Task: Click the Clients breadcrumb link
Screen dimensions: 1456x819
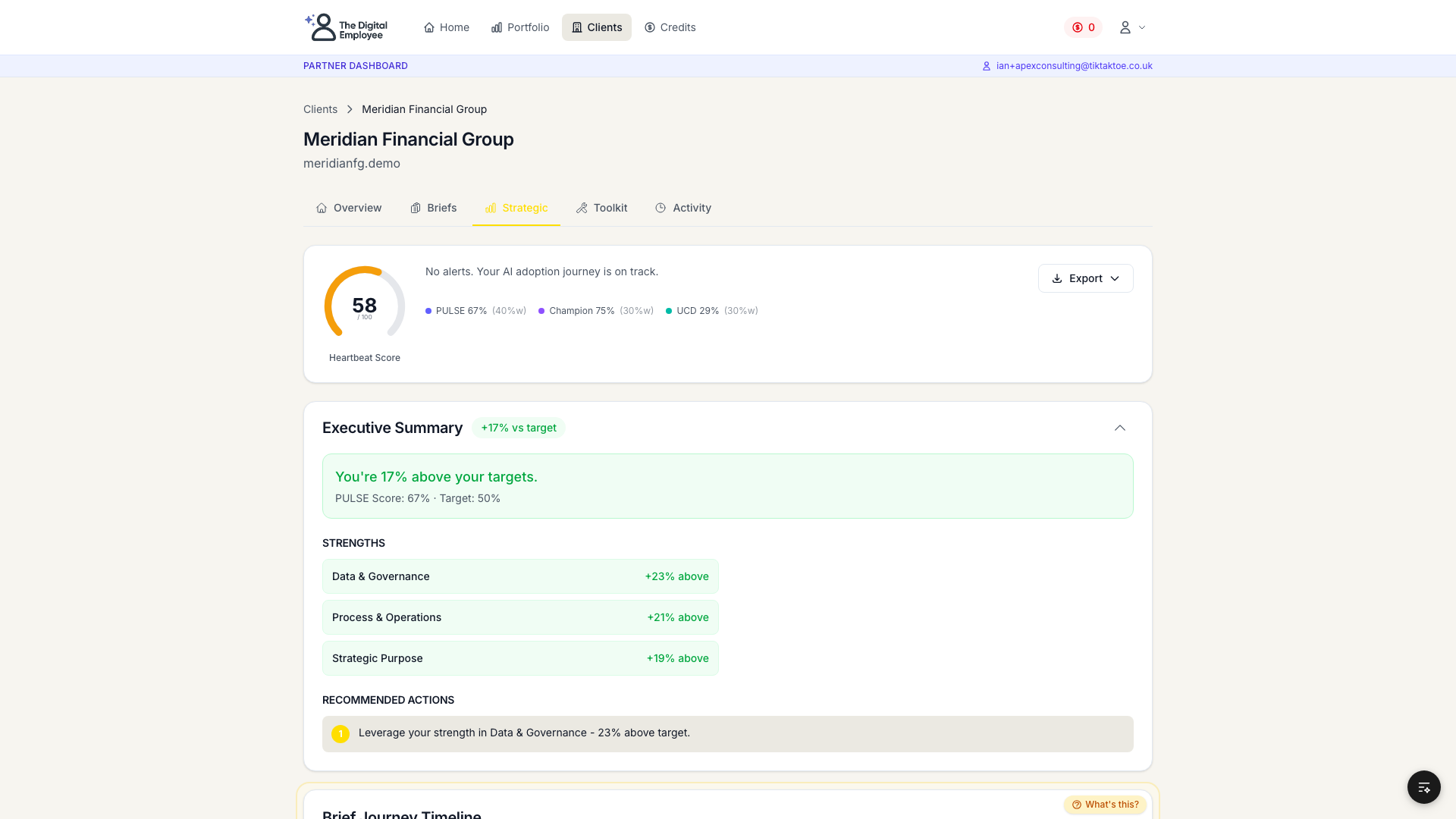Action: coord(320,109)
